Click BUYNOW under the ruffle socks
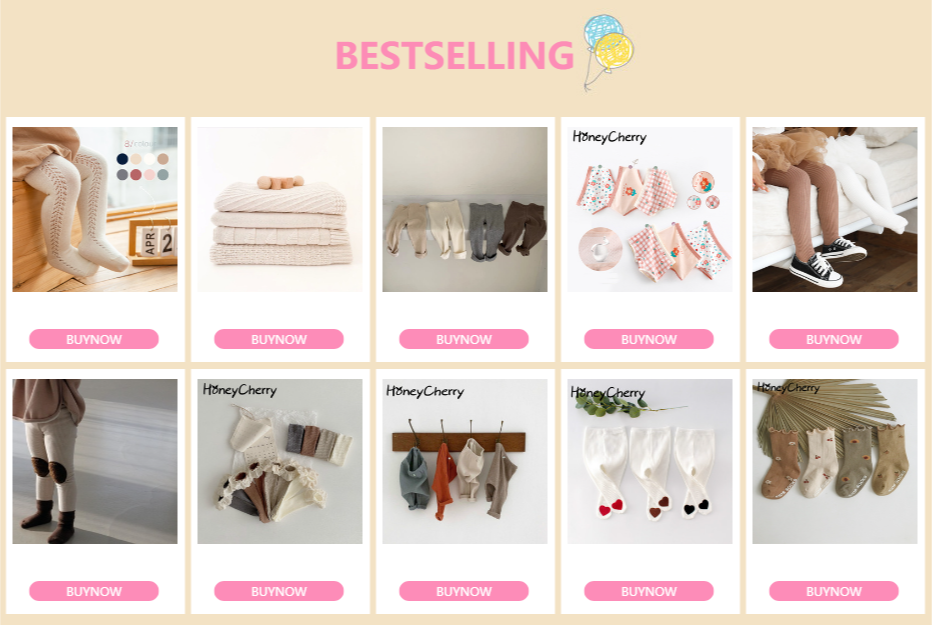Screen dimensions: 932x625 pyautogui.click(x=279, y=591)
